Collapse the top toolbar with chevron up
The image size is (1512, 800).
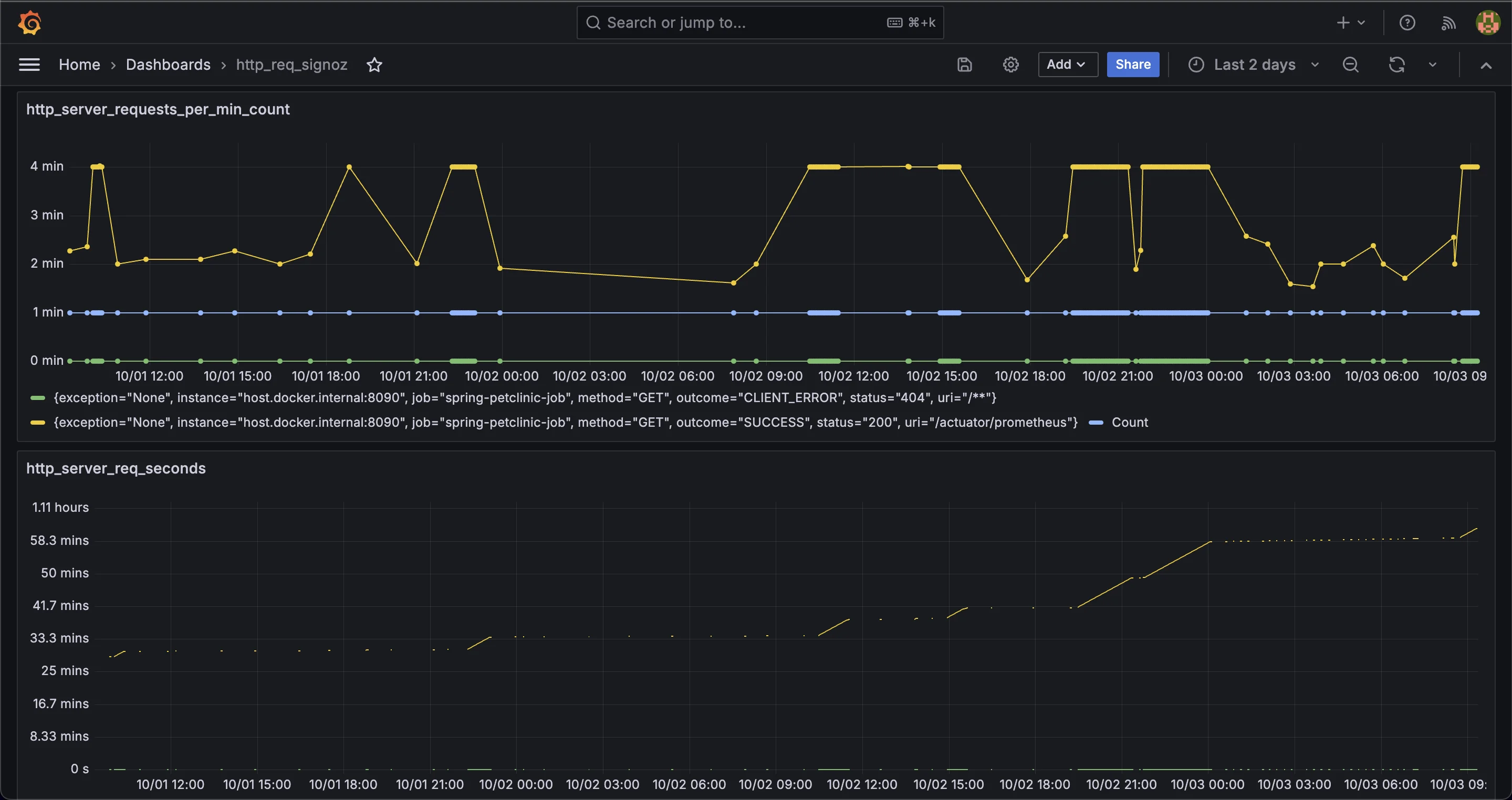(x=1486, y=65)
